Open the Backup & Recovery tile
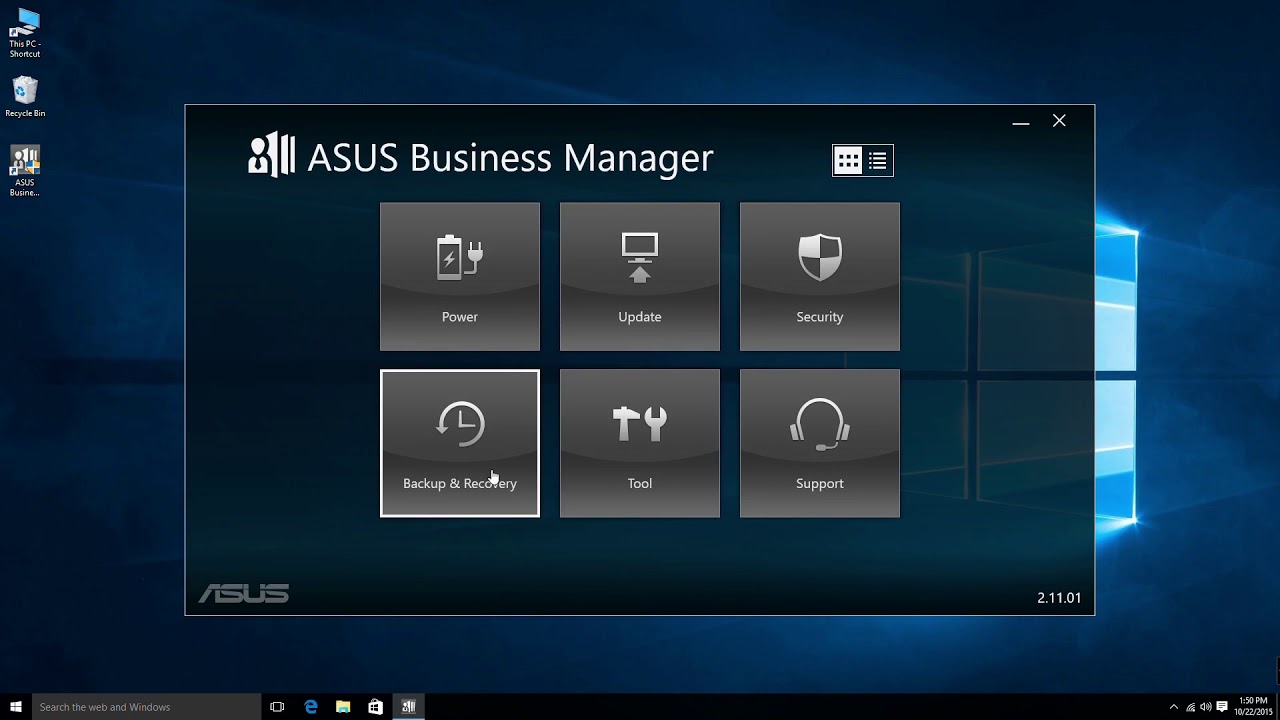The image size is (1280, 720). coord(459,443)
